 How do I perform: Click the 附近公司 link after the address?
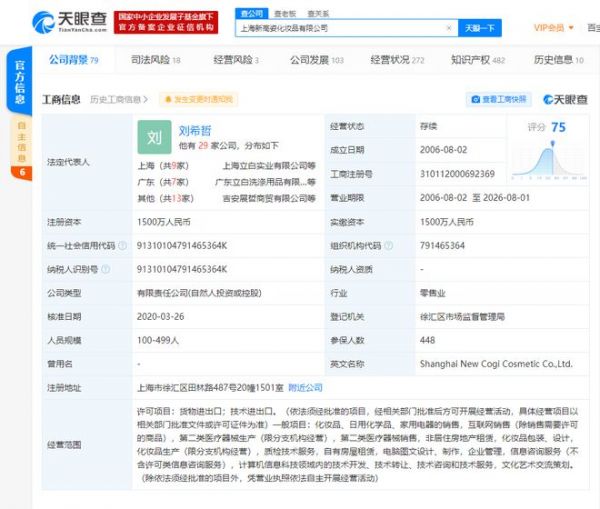click(305, 386)
